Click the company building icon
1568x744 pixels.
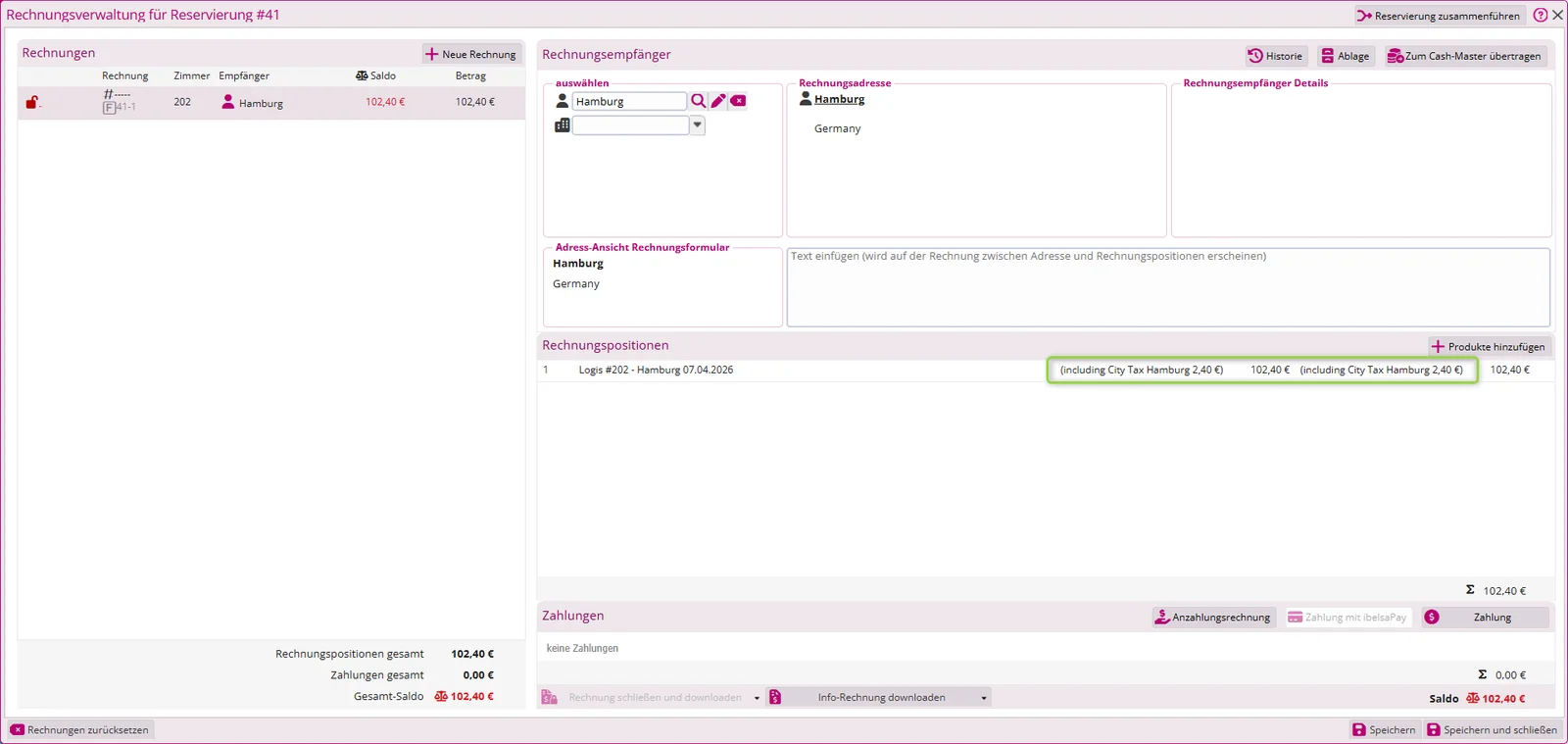tap(563, 124)
